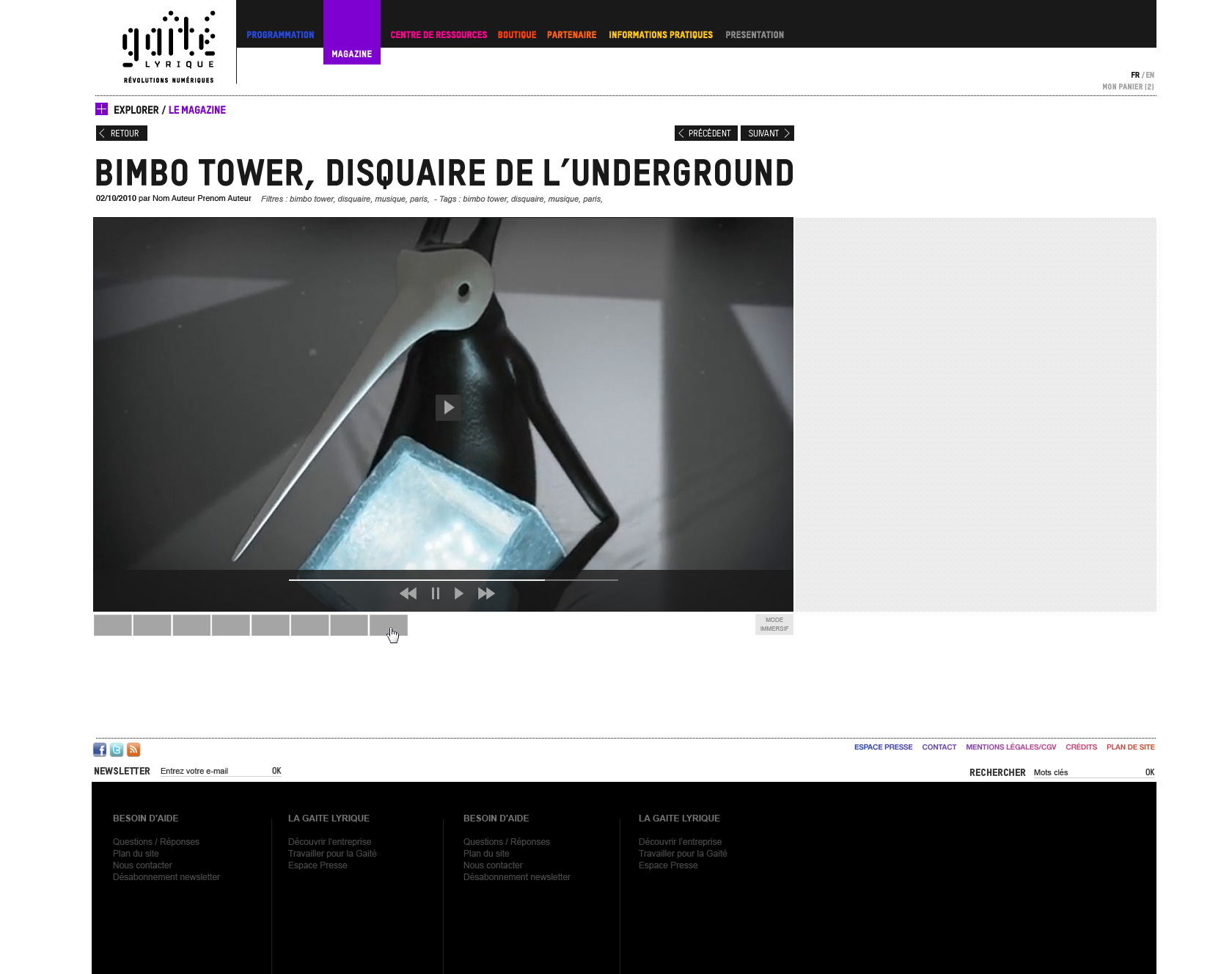Screen dimensions: 1232x974
Task: Click the purple plus Explorer icon
Action: pos(101,109)
